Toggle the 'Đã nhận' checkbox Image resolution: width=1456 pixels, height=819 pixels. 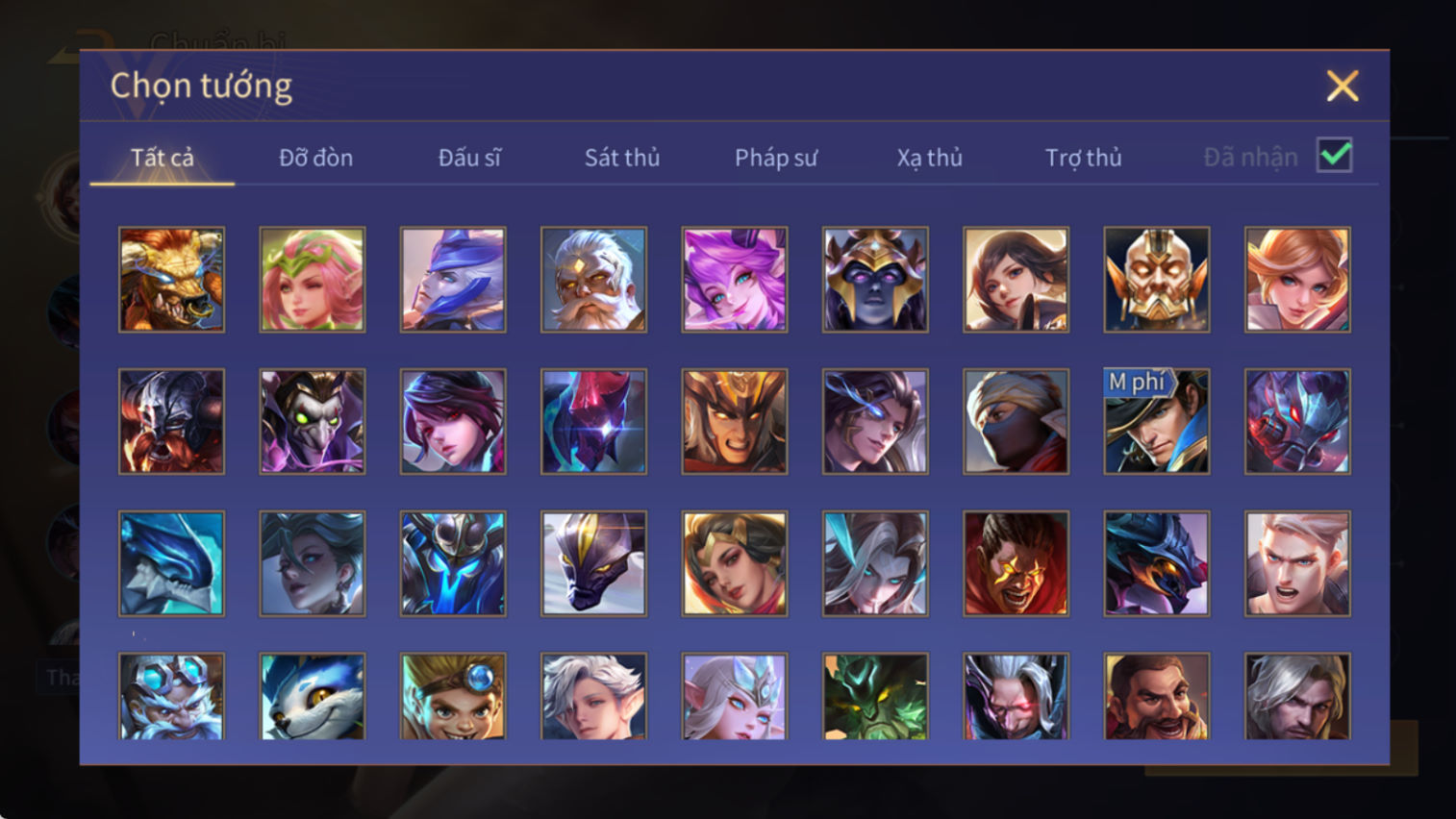pos(1335,156)
